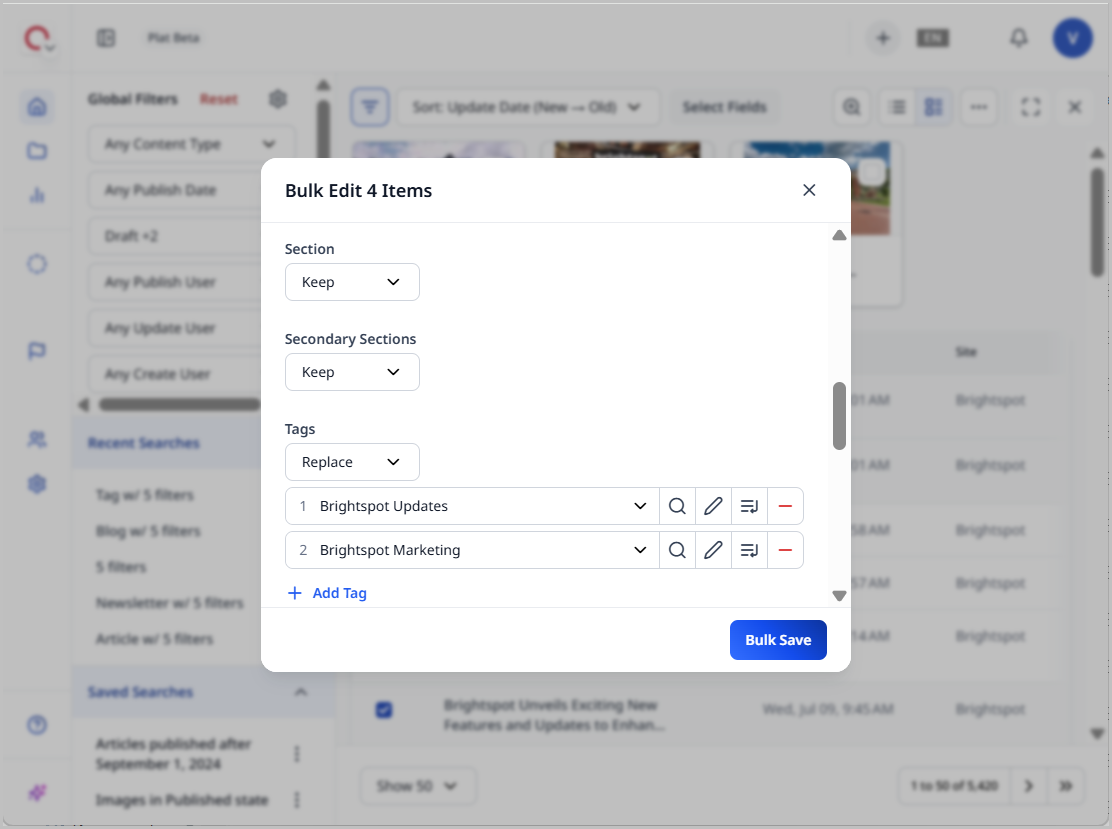The image size is (1112, 829).
Task: Open the Section Keep dropdown
Action: [x=352, y=282]
